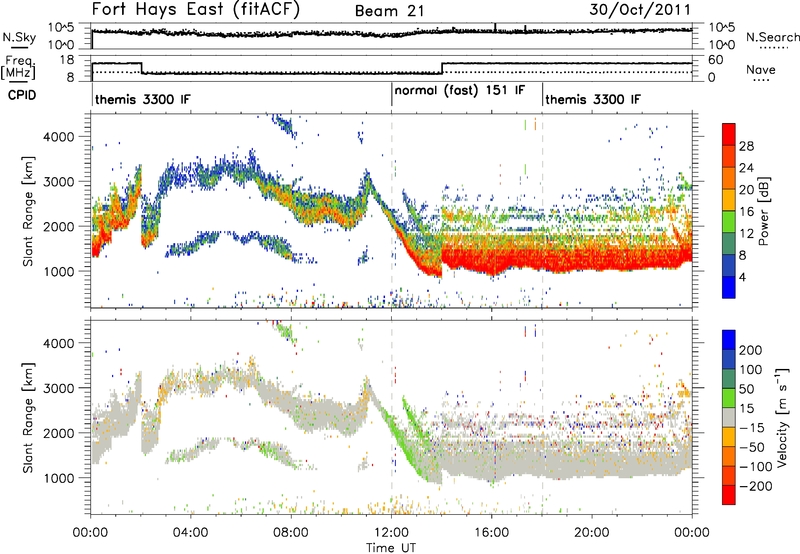This screenshot has width=800, height=554.
Task: Select the '3000' tick of the velocity panel
Action: click(x=59, y=388)
